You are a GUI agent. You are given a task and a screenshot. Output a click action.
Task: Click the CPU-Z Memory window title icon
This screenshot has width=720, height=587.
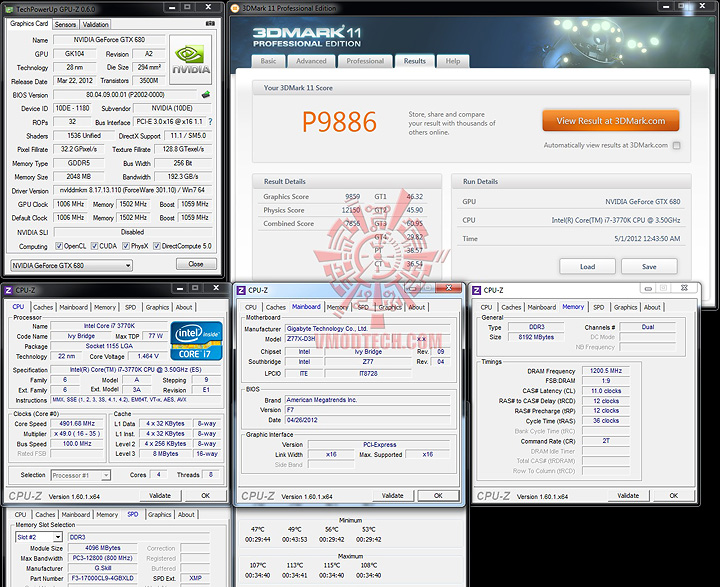coord(477,290)
